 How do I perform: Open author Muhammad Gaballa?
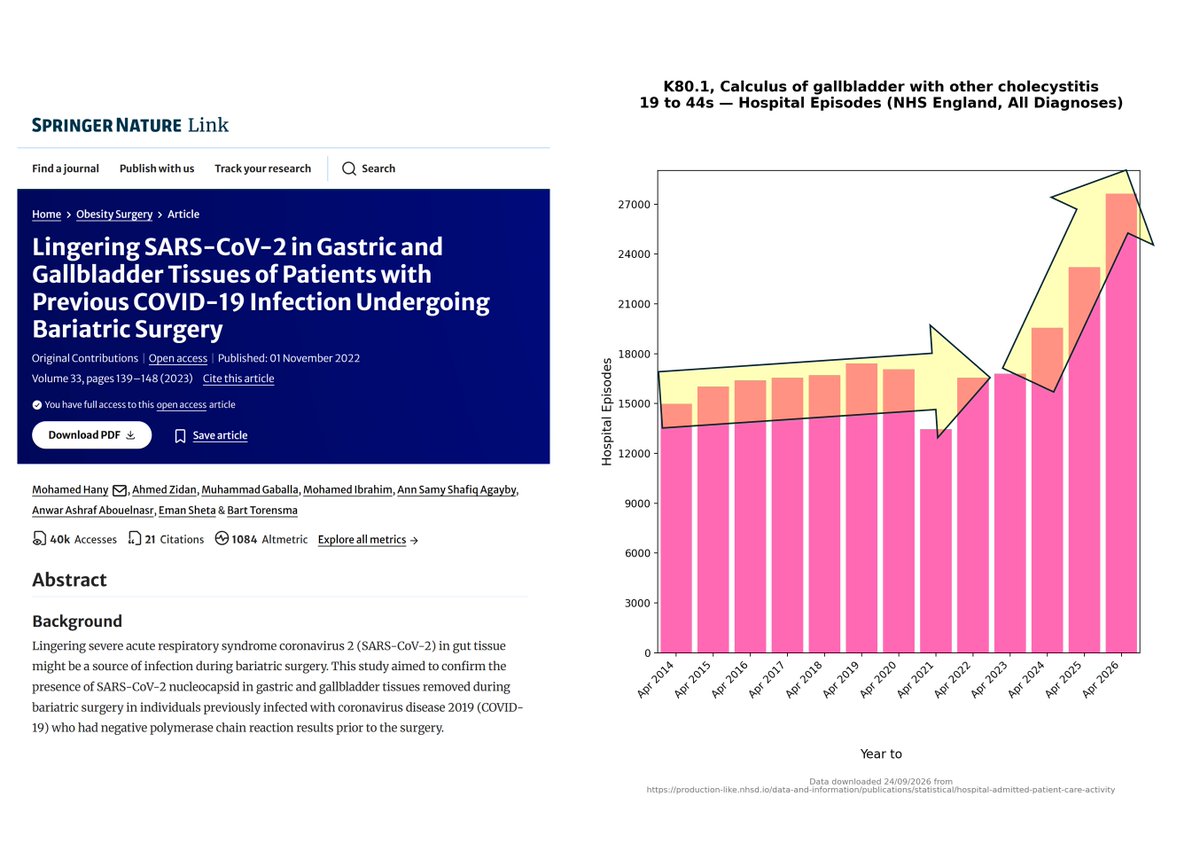click(x=249, y=490)
